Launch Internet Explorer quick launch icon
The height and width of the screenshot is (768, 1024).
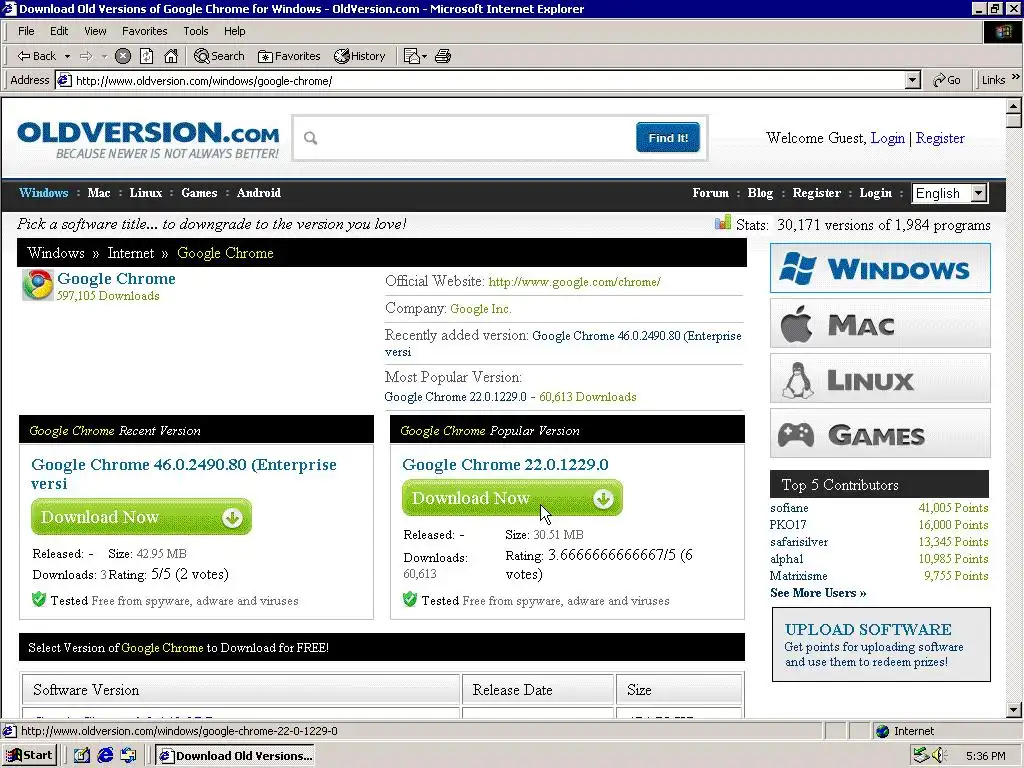coord(105,756)
